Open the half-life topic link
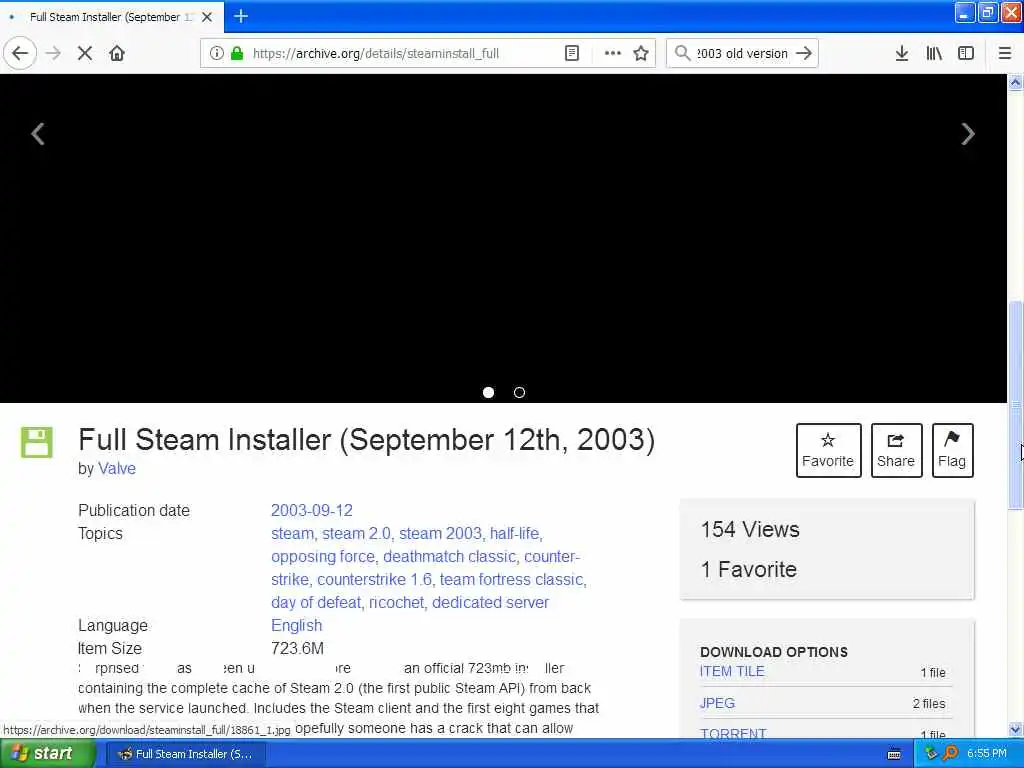The width and height of the screenshot is (1024, 768). tap(515, 534)
